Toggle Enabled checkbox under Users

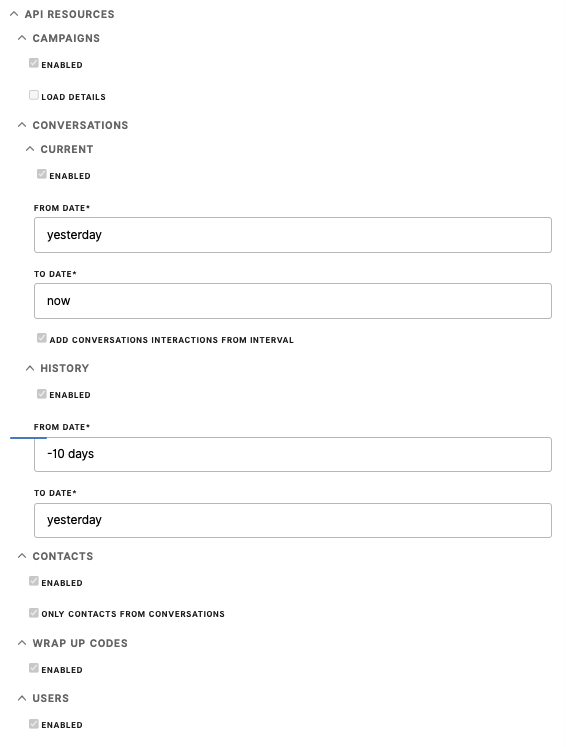pos(34,724)
